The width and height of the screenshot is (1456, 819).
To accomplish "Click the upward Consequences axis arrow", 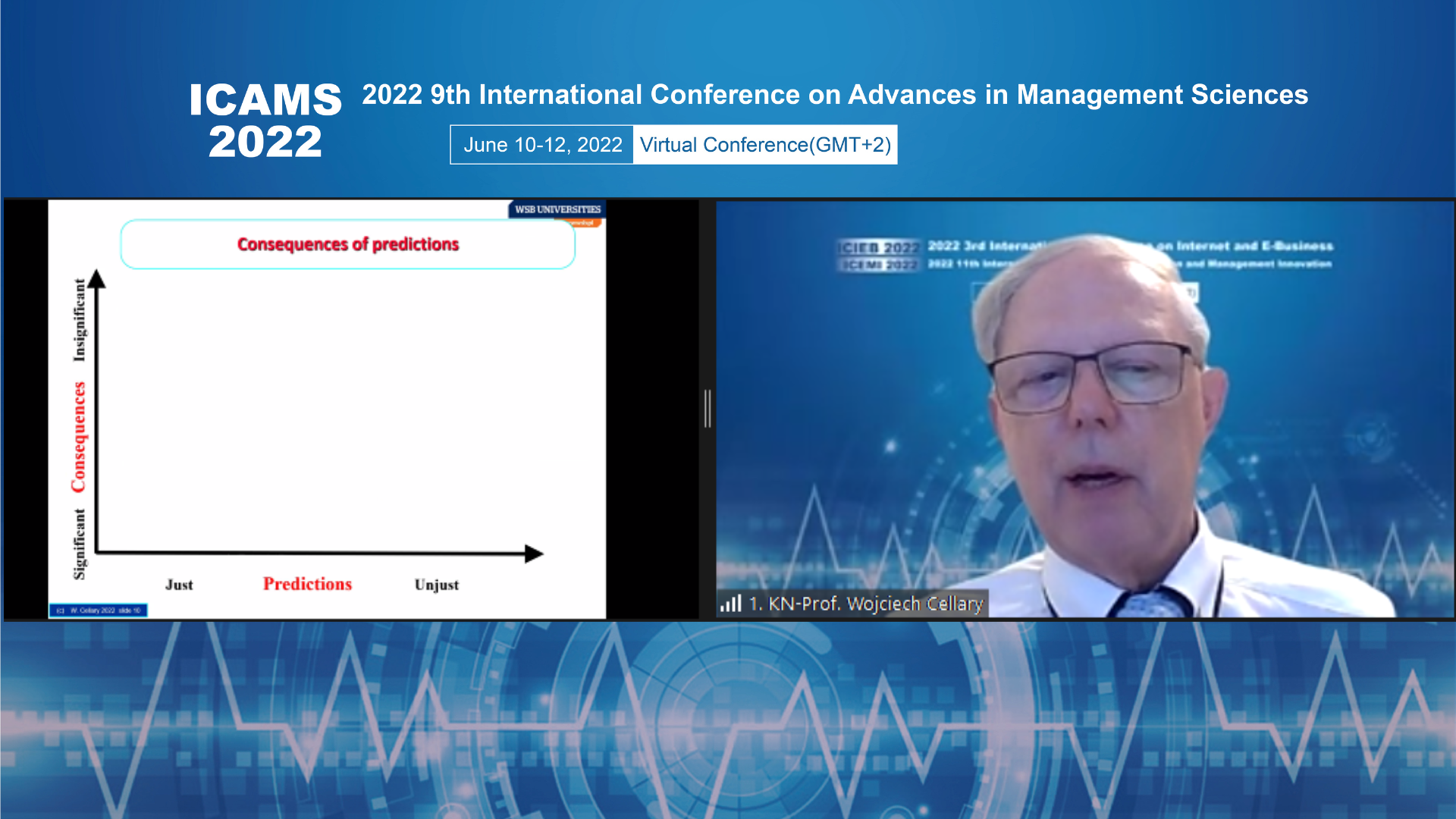I will tap(96, 277).
